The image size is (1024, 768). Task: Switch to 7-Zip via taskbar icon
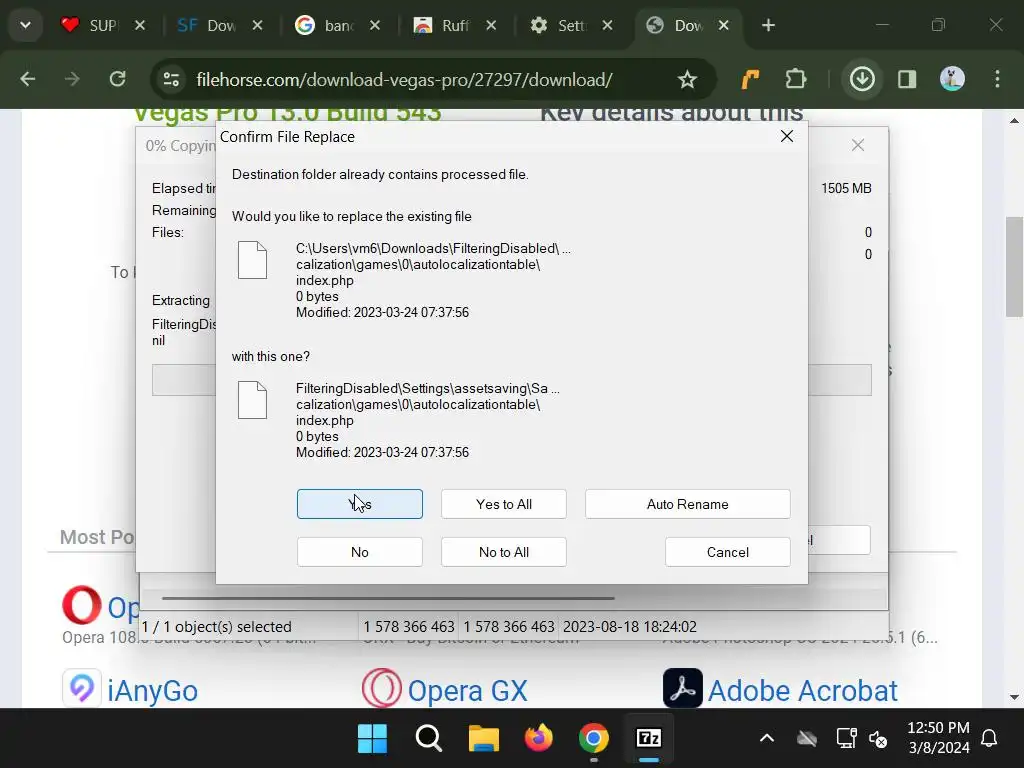648,739
